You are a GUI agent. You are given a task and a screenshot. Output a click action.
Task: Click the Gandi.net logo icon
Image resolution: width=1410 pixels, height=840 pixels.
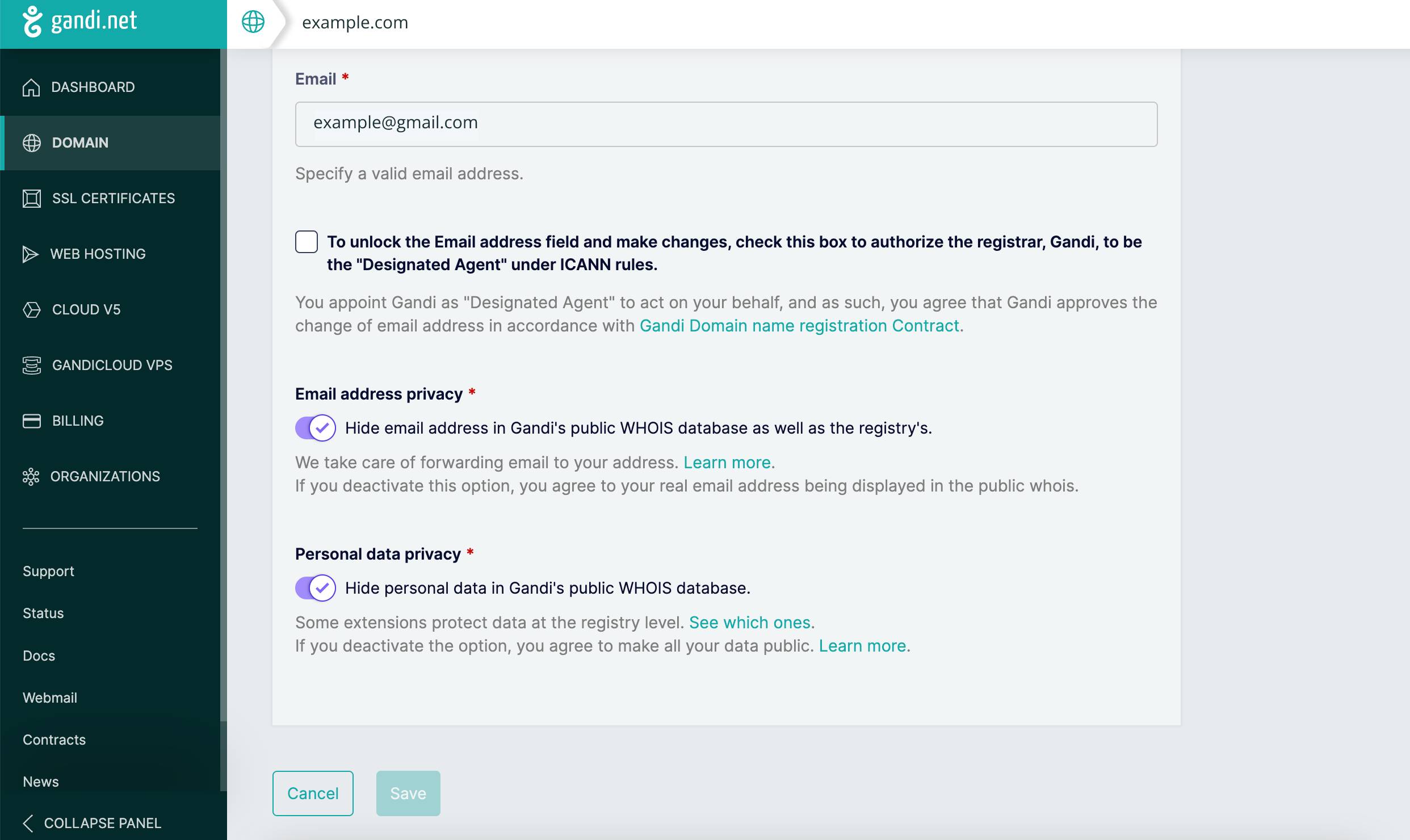point(32,22)
